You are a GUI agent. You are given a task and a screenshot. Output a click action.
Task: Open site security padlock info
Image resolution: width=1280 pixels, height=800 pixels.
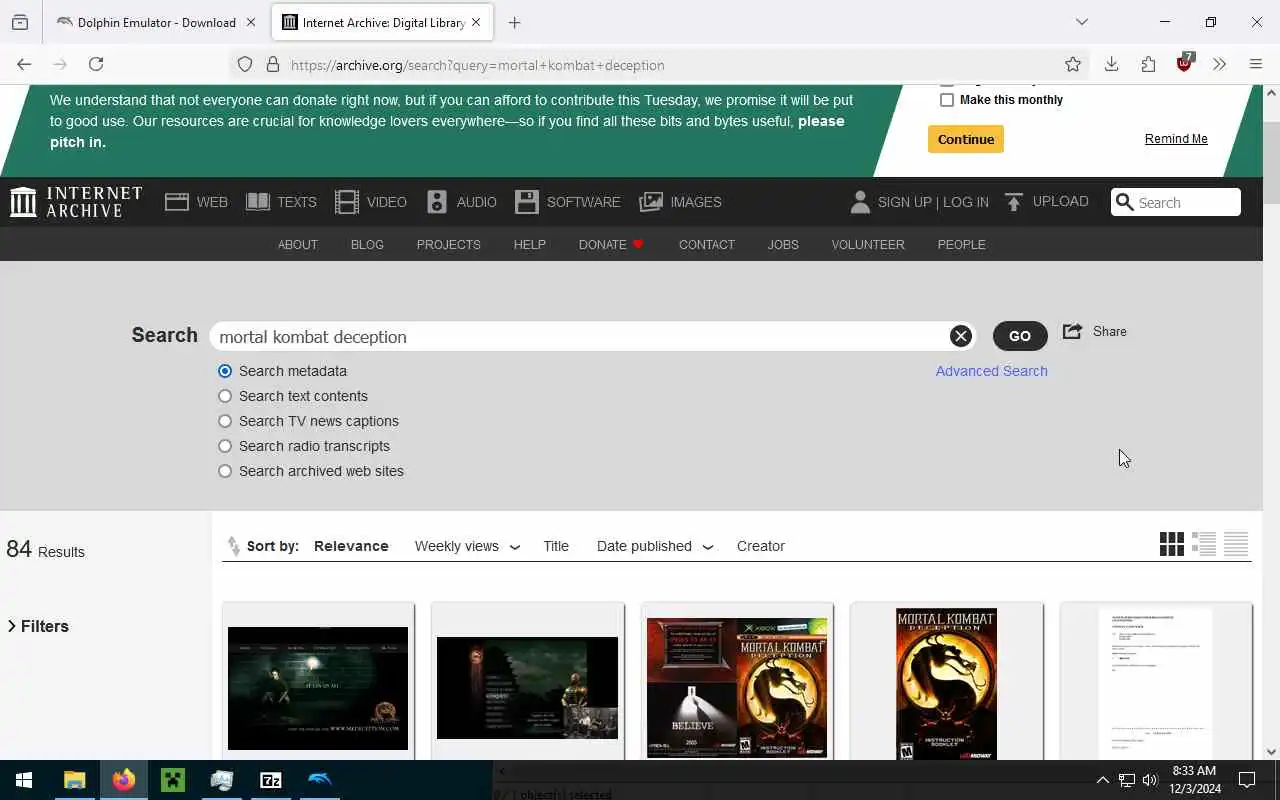coord(272,65)
